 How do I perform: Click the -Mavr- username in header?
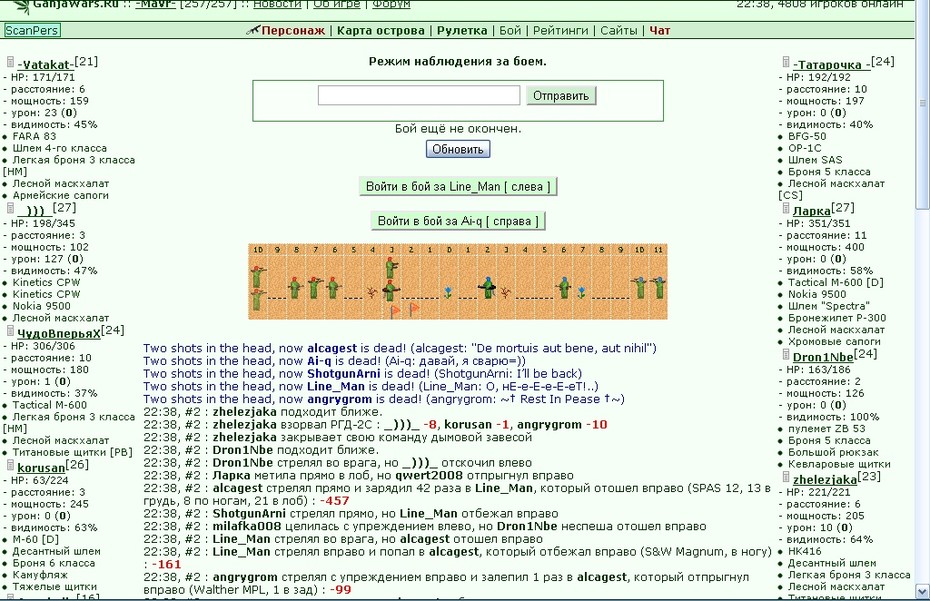click(155, 4)
